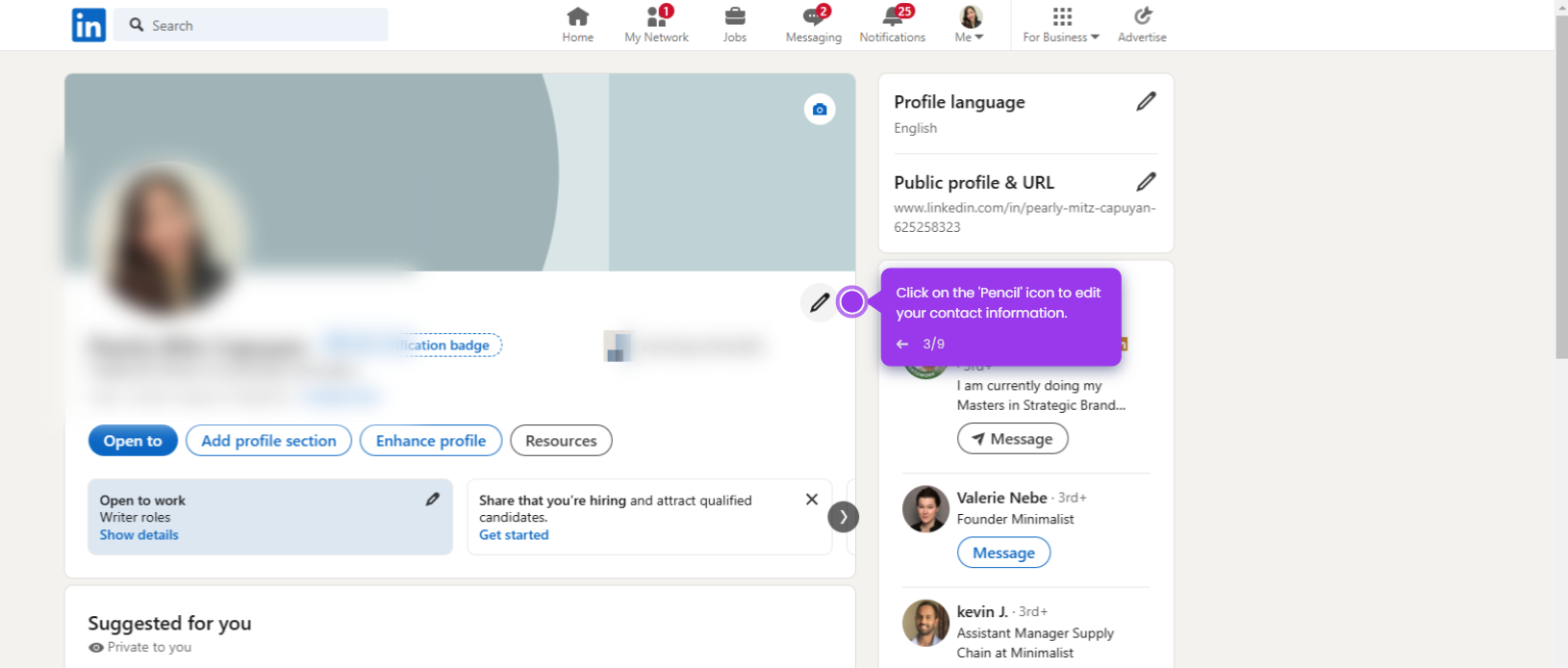The height and width of the screenshot is (668, 1568).
Task: Focus the Search input field
Action: [251, 25]
